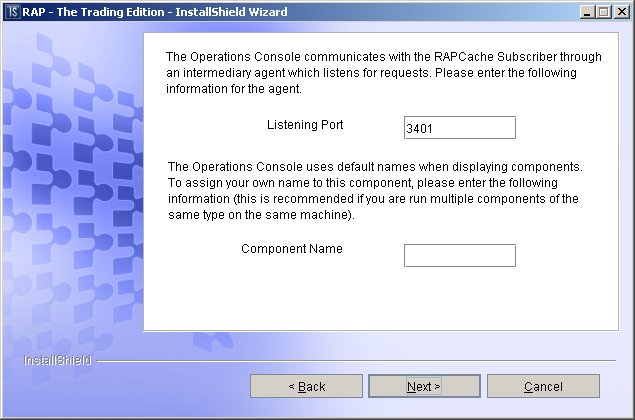635x420 pixels.
Task: Click the Listening Port input field
Action: (x=460, y=128)
